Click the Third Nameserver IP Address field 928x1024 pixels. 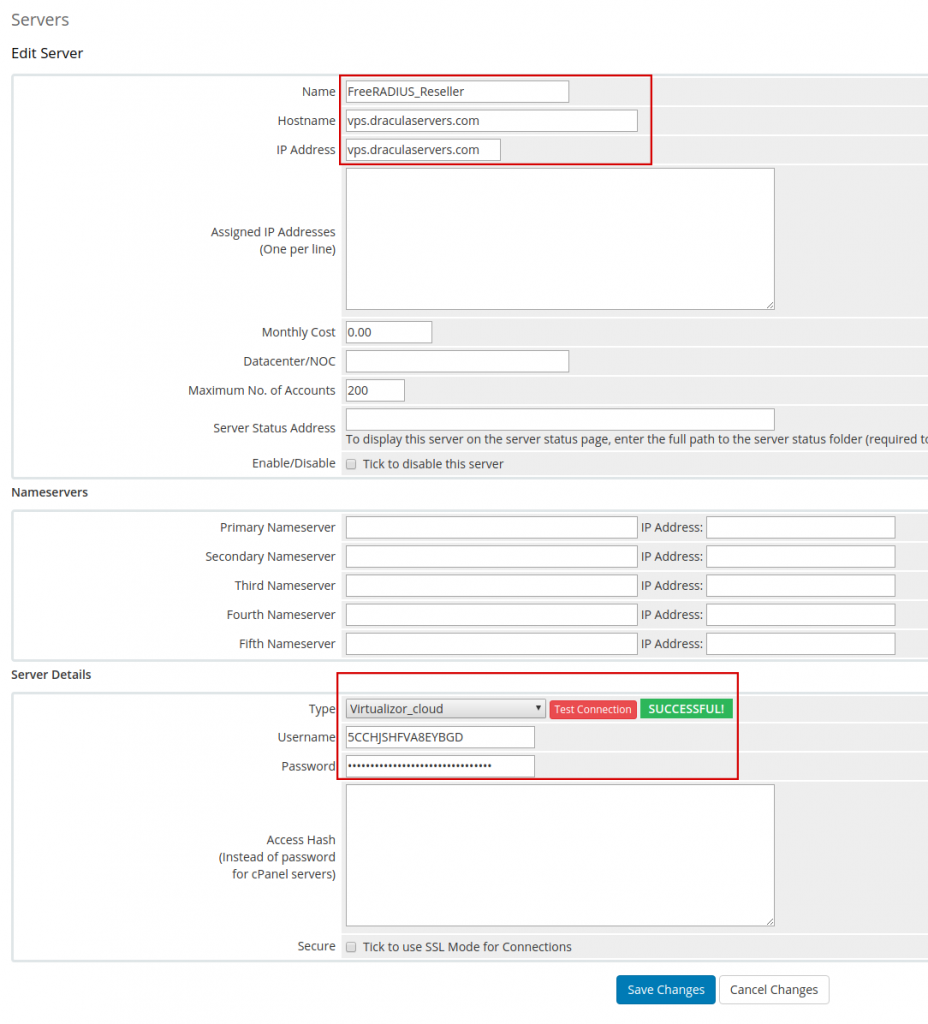pyautogui.click(x=801, y=585)
